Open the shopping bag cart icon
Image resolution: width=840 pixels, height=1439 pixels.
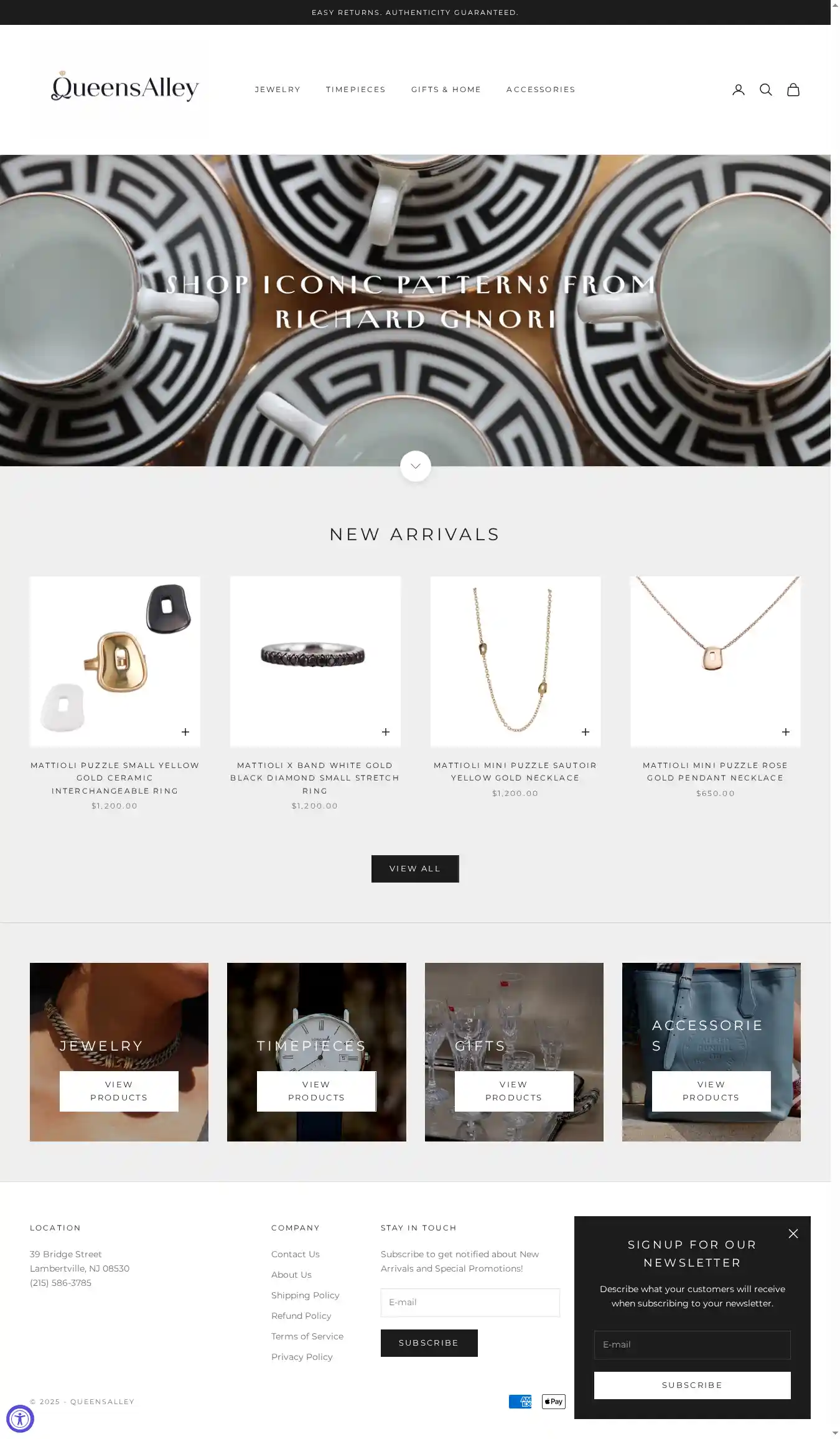click(x=793, y=90)
